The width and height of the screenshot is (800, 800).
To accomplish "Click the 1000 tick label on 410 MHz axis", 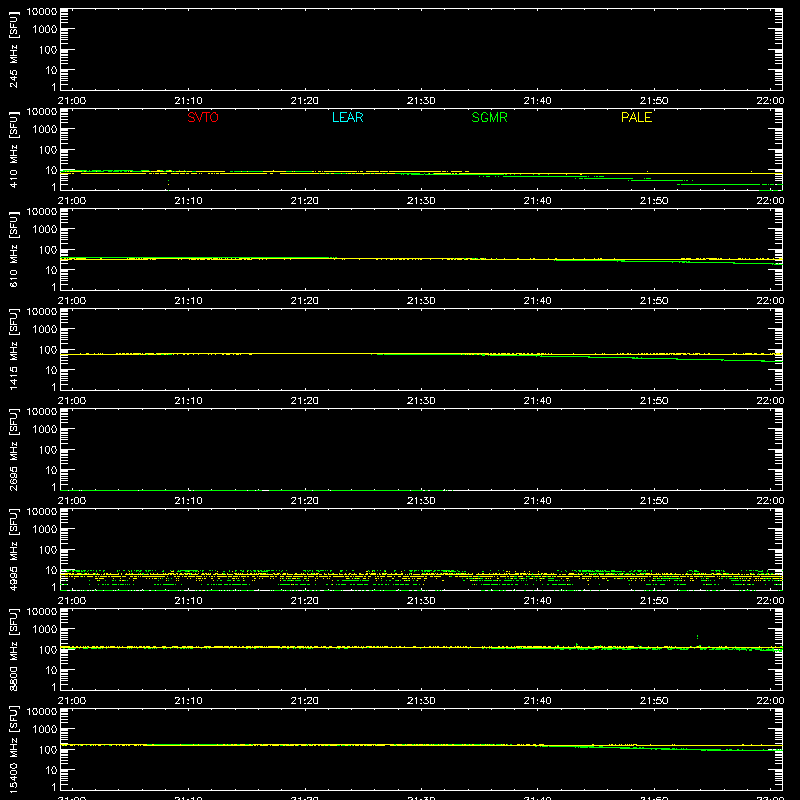I will [x=45, y=130].
